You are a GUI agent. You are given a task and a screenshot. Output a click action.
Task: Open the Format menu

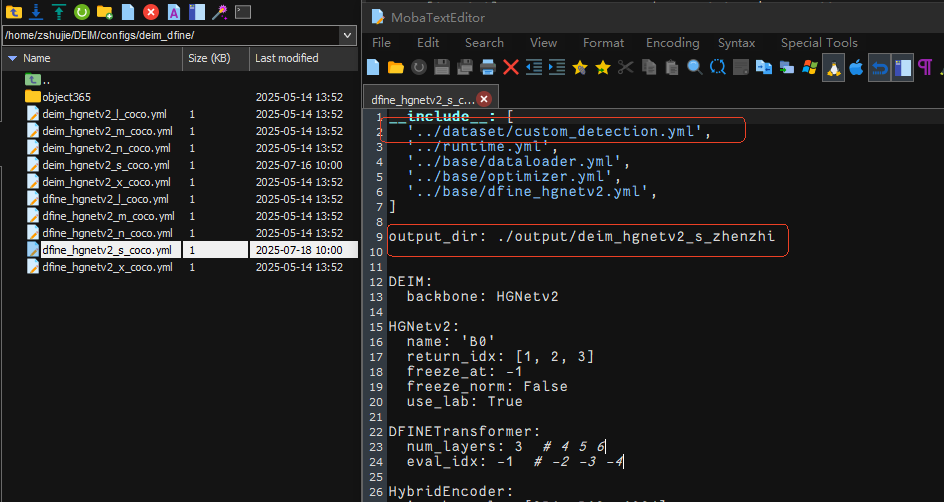click(603, 43)
